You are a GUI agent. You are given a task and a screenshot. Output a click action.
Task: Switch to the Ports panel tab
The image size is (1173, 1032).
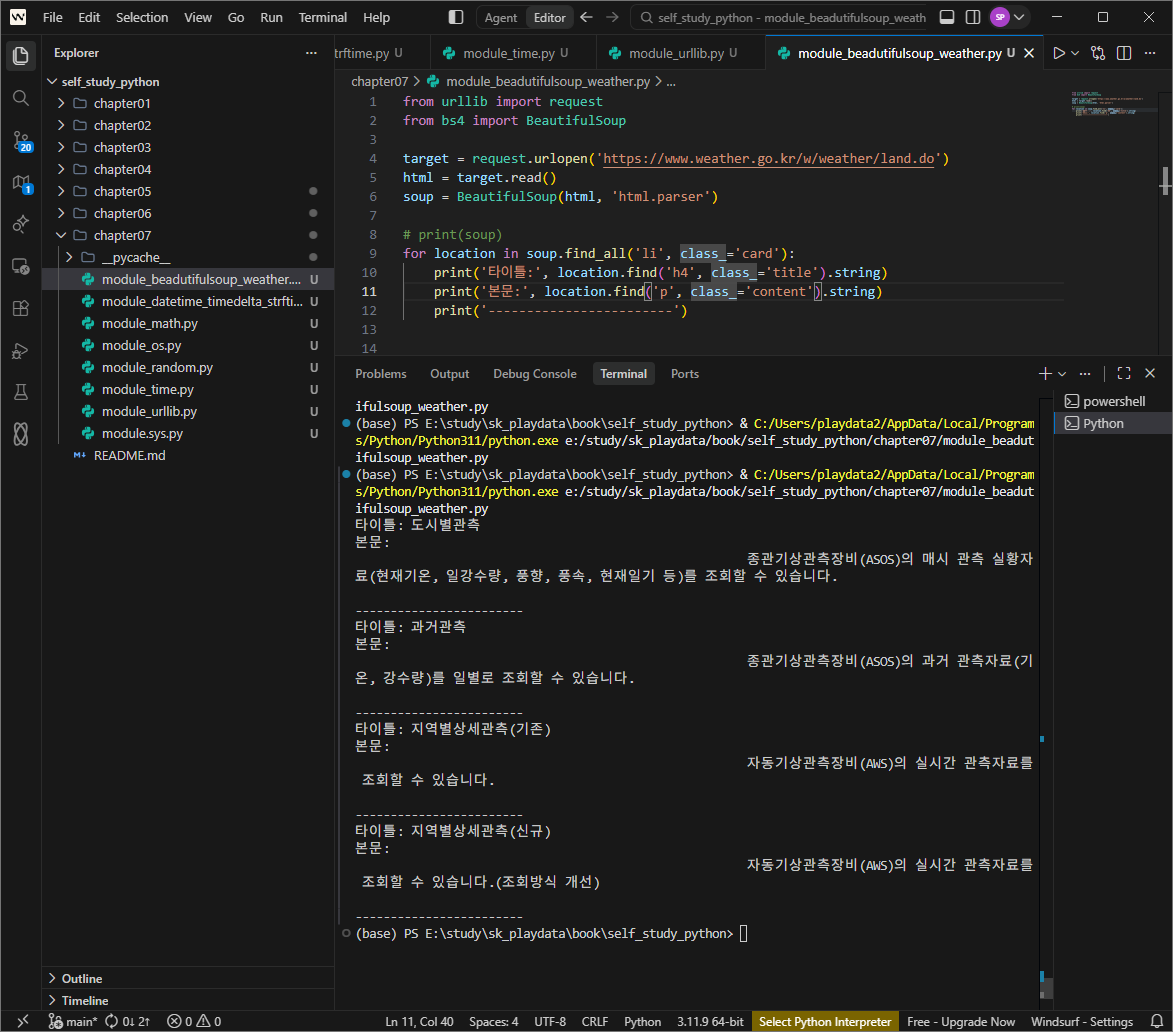pos(684,374)
